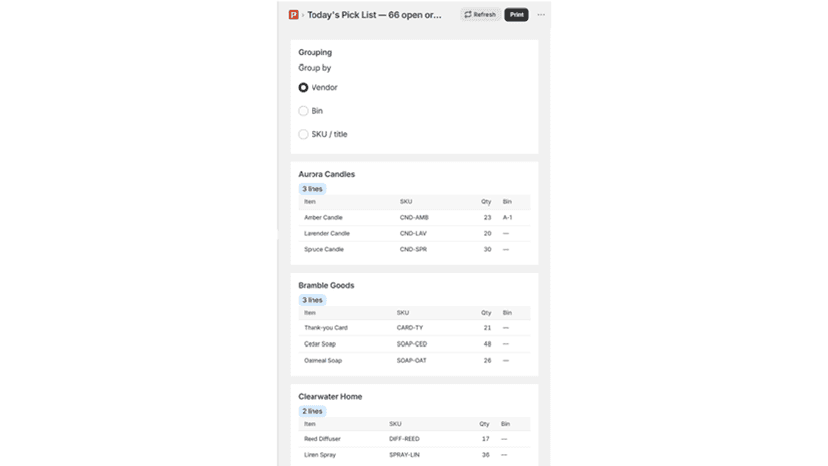Click the Refresh button
Viewport: 828px width, 466px height.
point(480,15)
